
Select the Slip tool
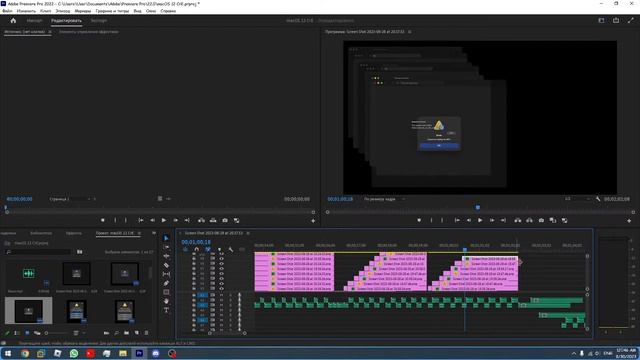click(x=166, y=274)
